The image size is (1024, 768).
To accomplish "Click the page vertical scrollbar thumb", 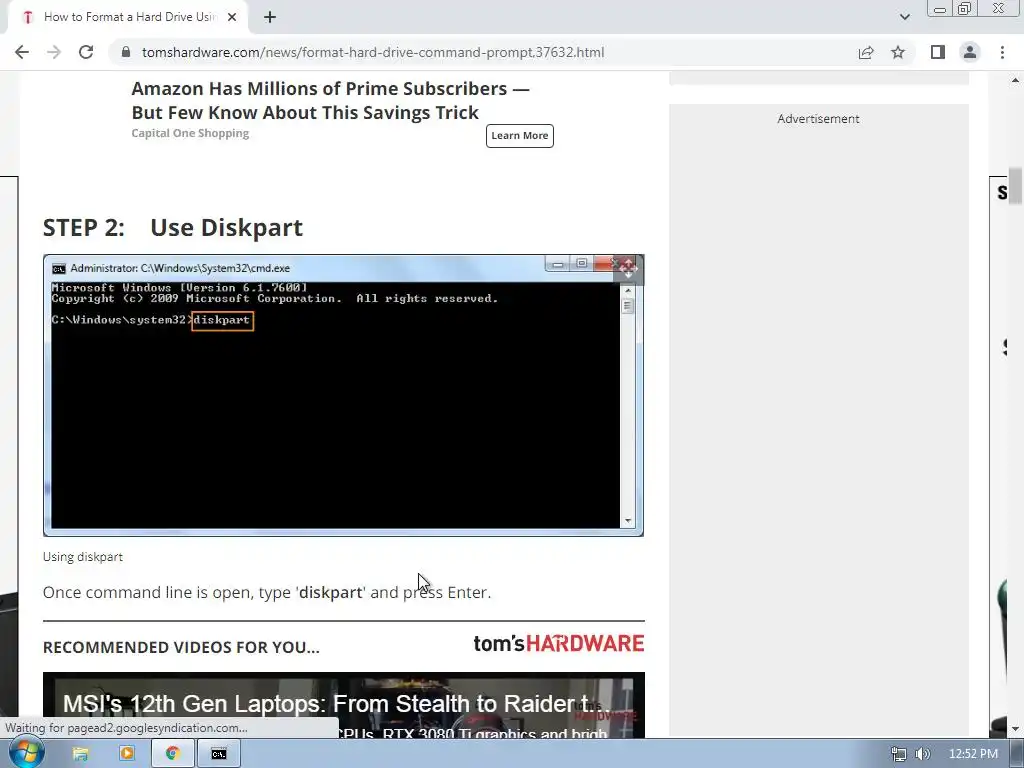I will coord(1015,187).
